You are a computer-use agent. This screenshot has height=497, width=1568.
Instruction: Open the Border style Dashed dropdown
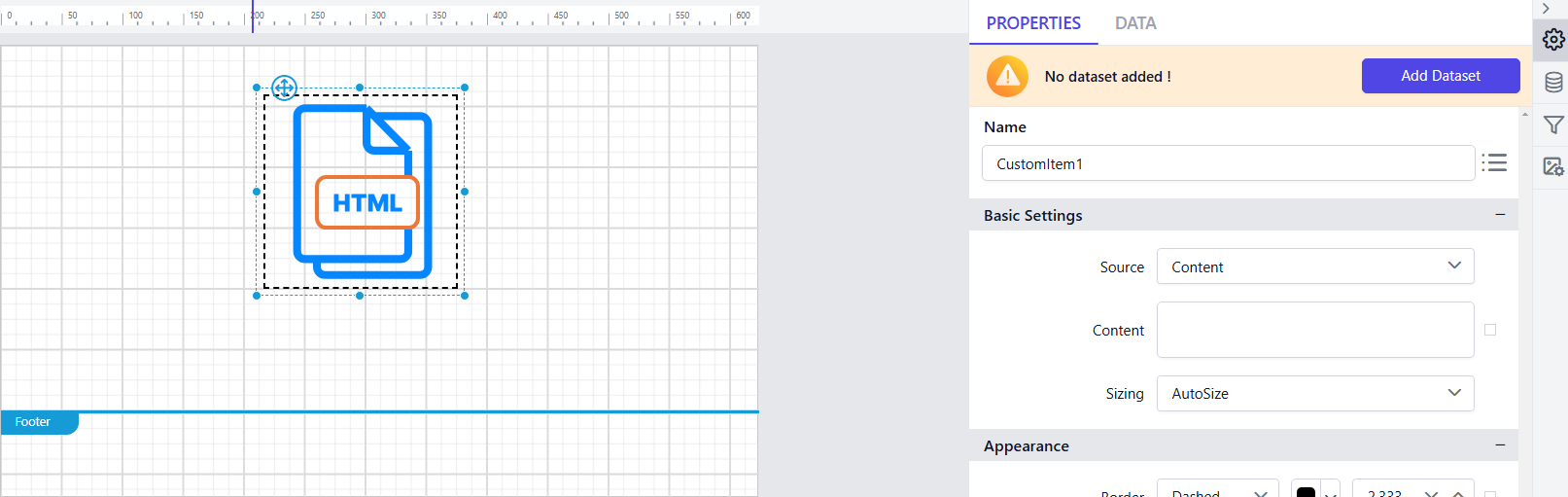click(x=1218, y=488)
